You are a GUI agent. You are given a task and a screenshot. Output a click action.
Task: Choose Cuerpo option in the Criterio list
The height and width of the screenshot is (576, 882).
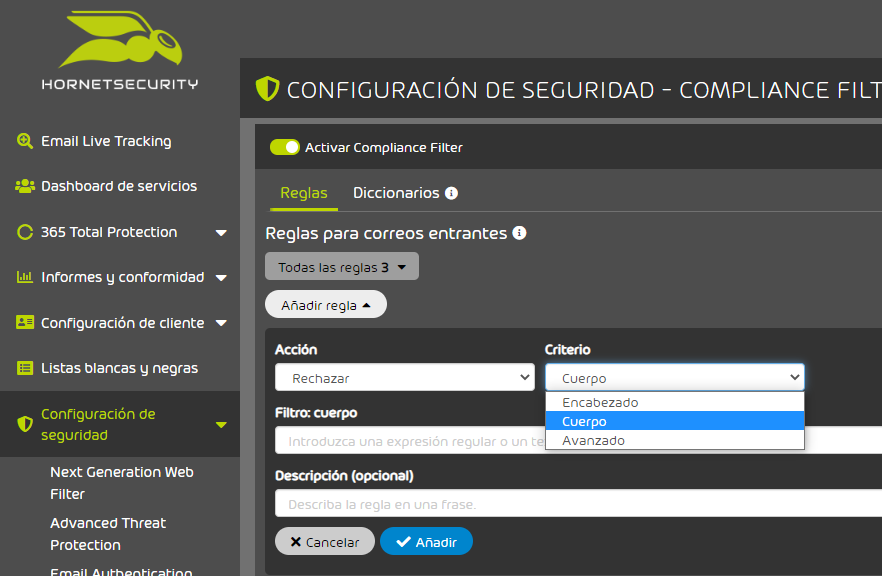(x=675, y=421)
